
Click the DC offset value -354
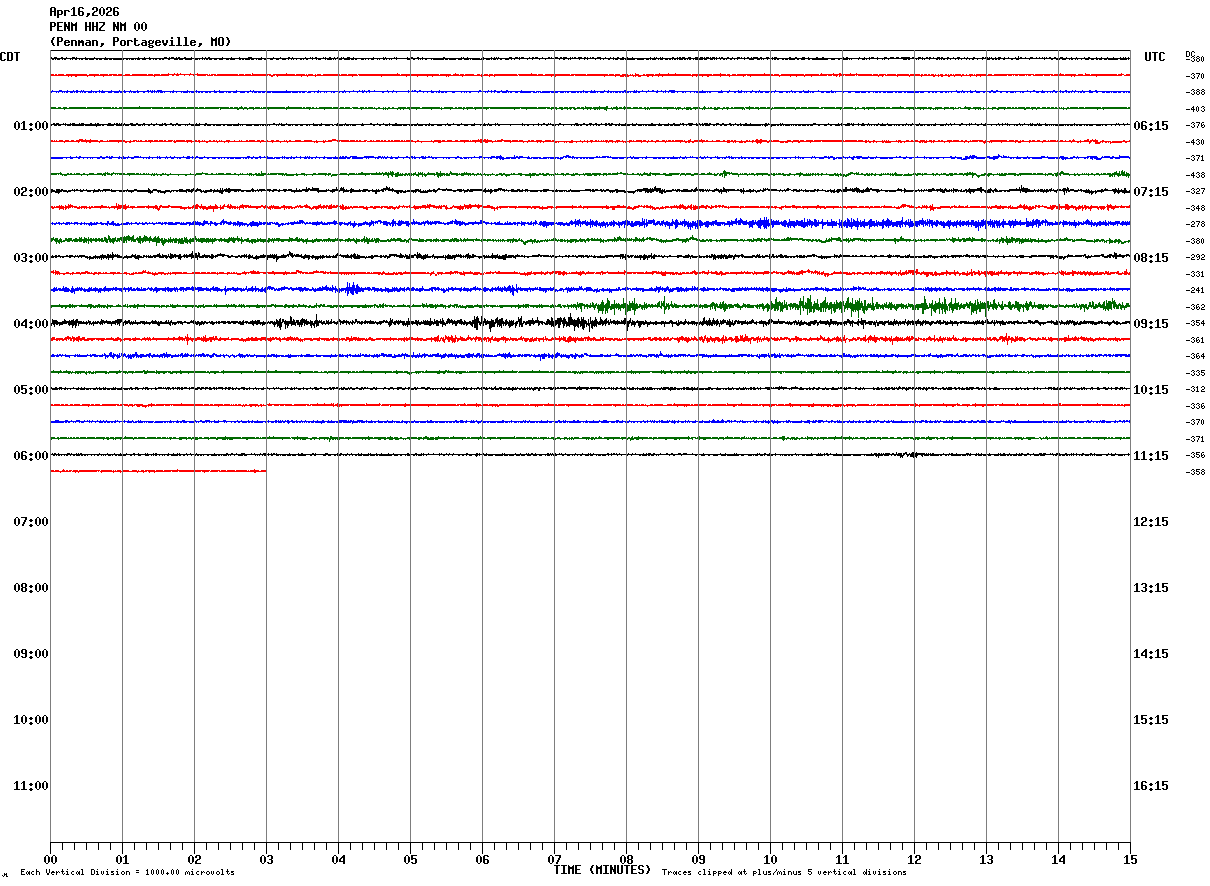[x=1195, y=324]
